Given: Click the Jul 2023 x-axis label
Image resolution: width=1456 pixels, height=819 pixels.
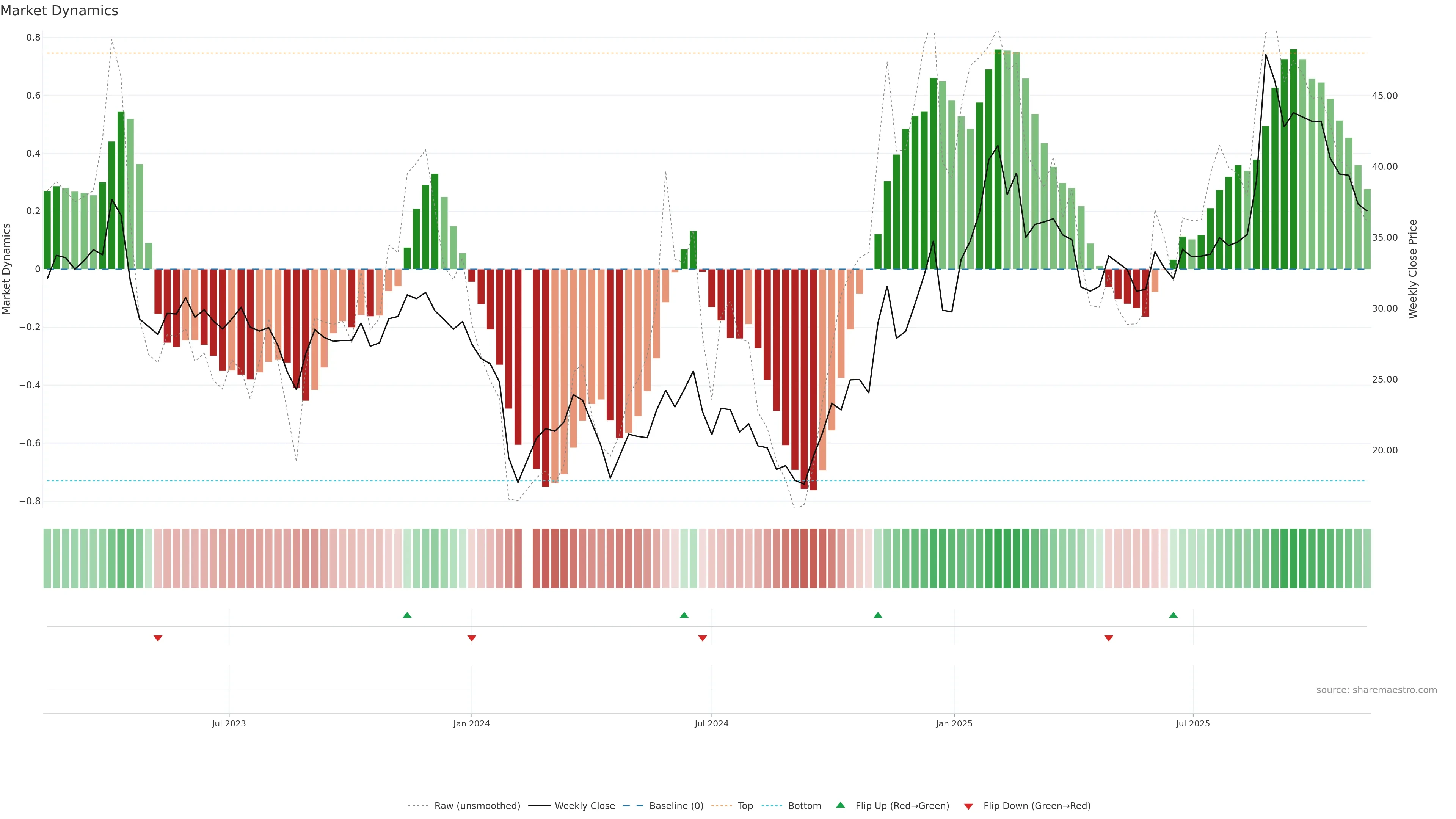Looking at the screenshot, I should coord(229,723).
